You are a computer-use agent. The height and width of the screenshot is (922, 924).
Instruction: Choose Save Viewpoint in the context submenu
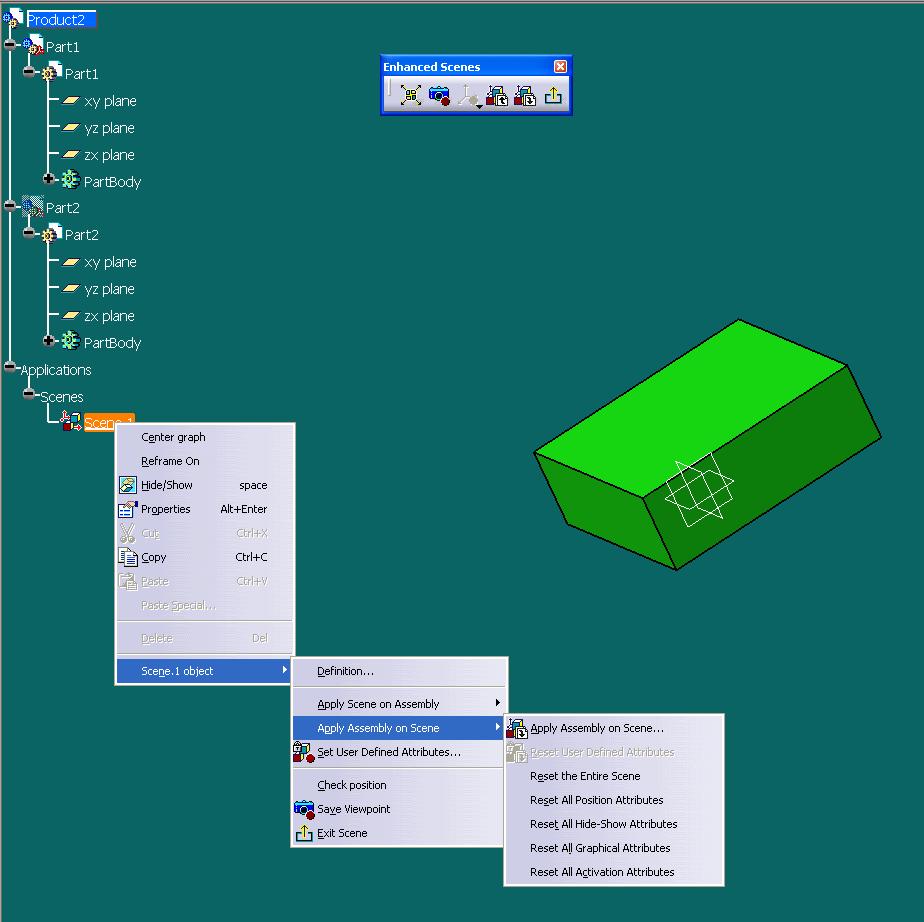point(399,809)
